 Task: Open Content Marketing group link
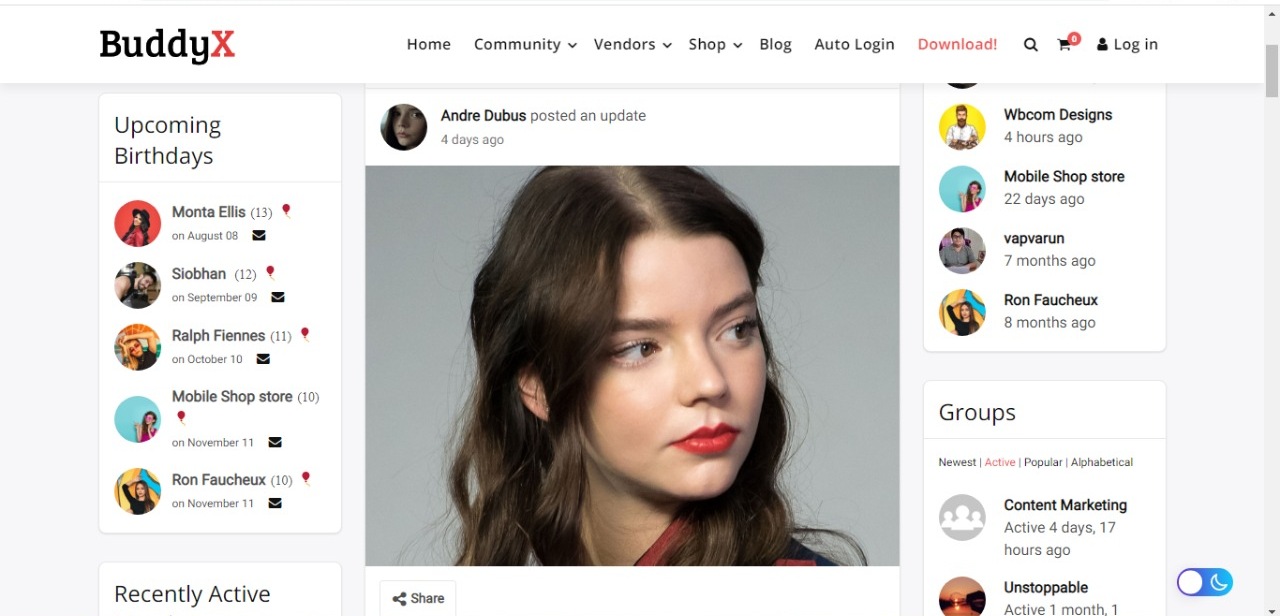pyautogui.click(x=1065, y=505)
